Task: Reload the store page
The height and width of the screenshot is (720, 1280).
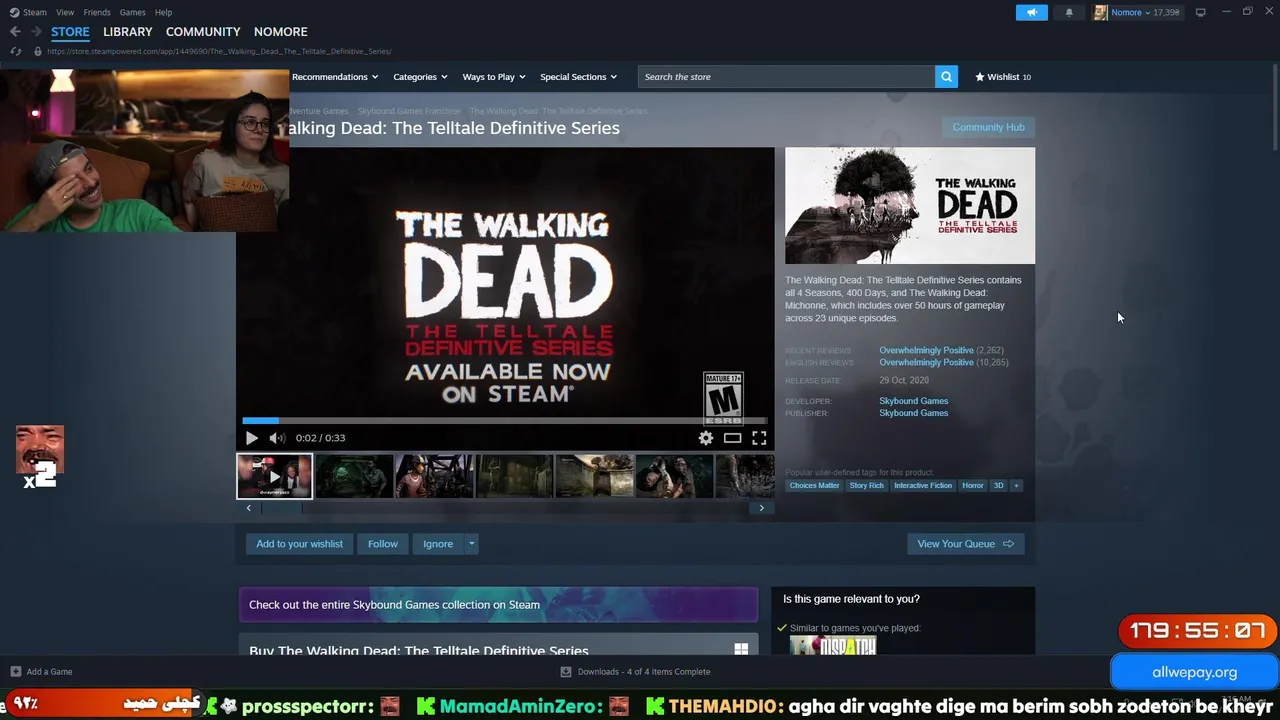Action: (15, 51)
